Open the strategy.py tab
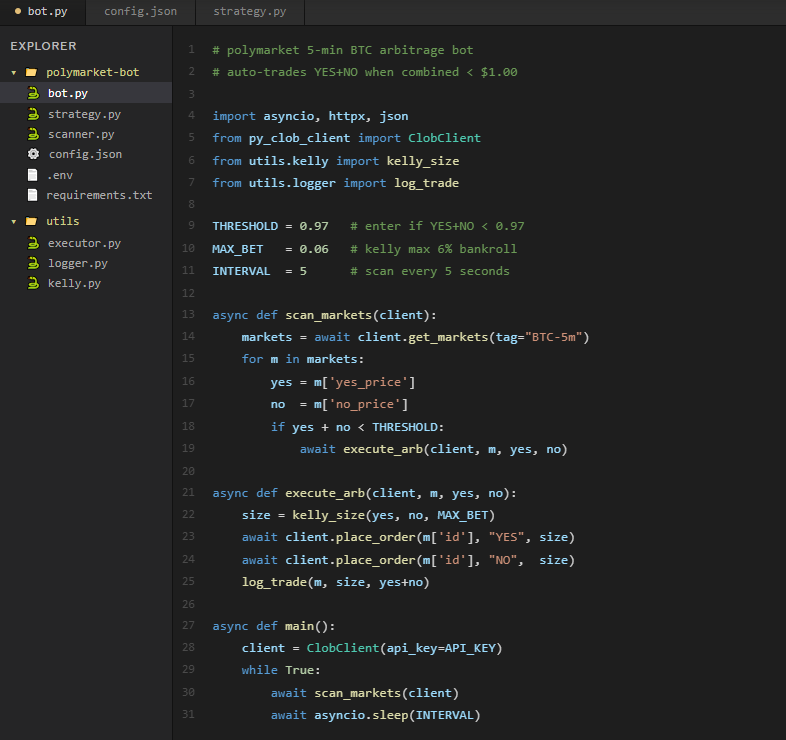 pos(250,12)
